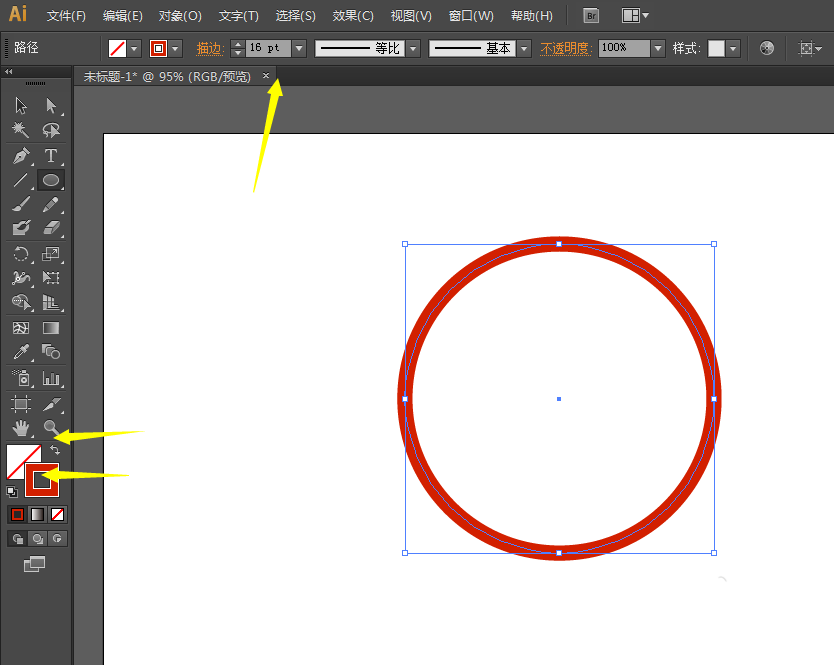Select the Selection tool black arrow
Viewport: 834px width, 665px height.
(21, 105)
